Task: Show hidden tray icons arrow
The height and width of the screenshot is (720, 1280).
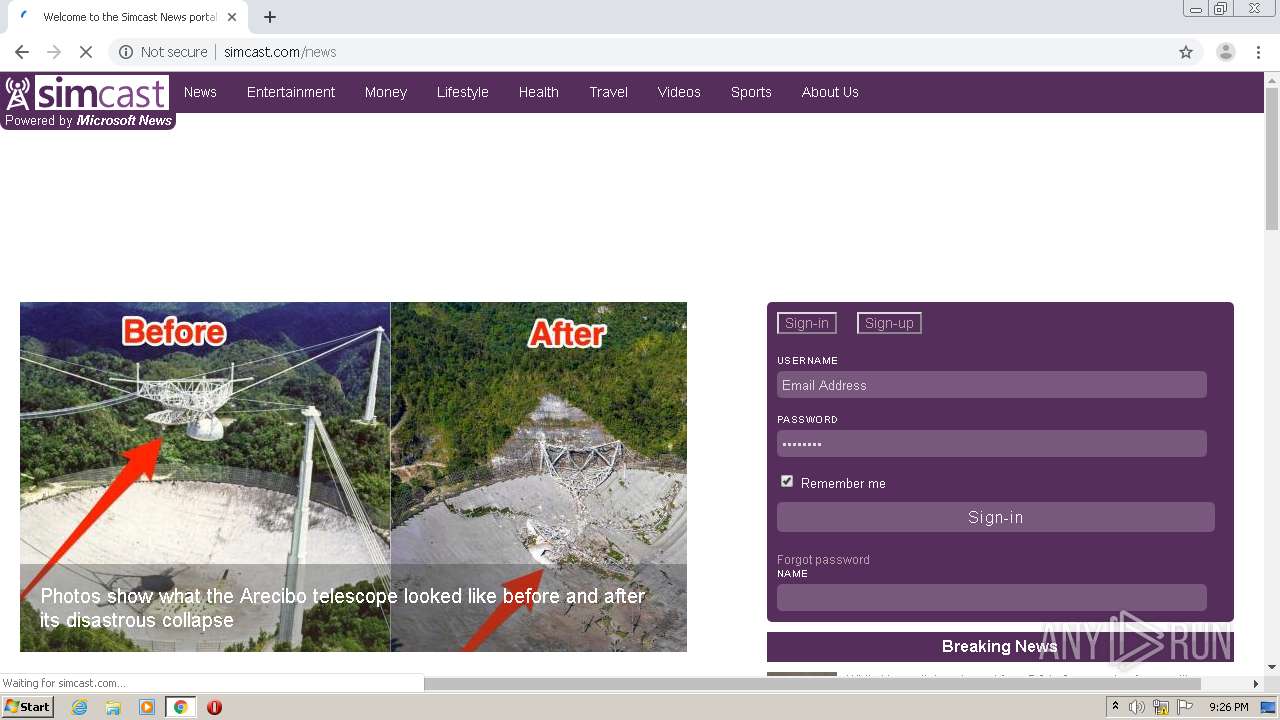Action: (x=1115, y=707)
